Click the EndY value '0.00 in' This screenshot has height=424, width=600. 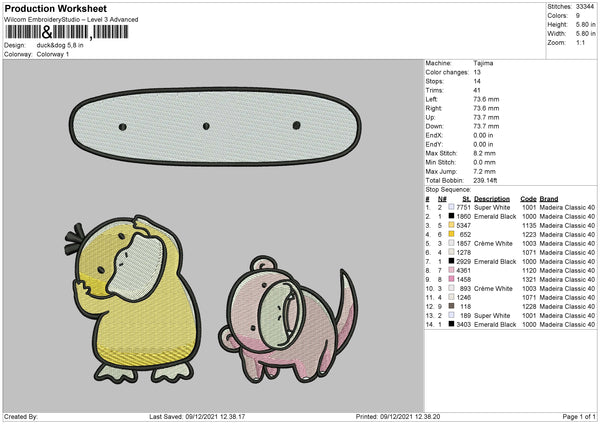coord(483,144)
